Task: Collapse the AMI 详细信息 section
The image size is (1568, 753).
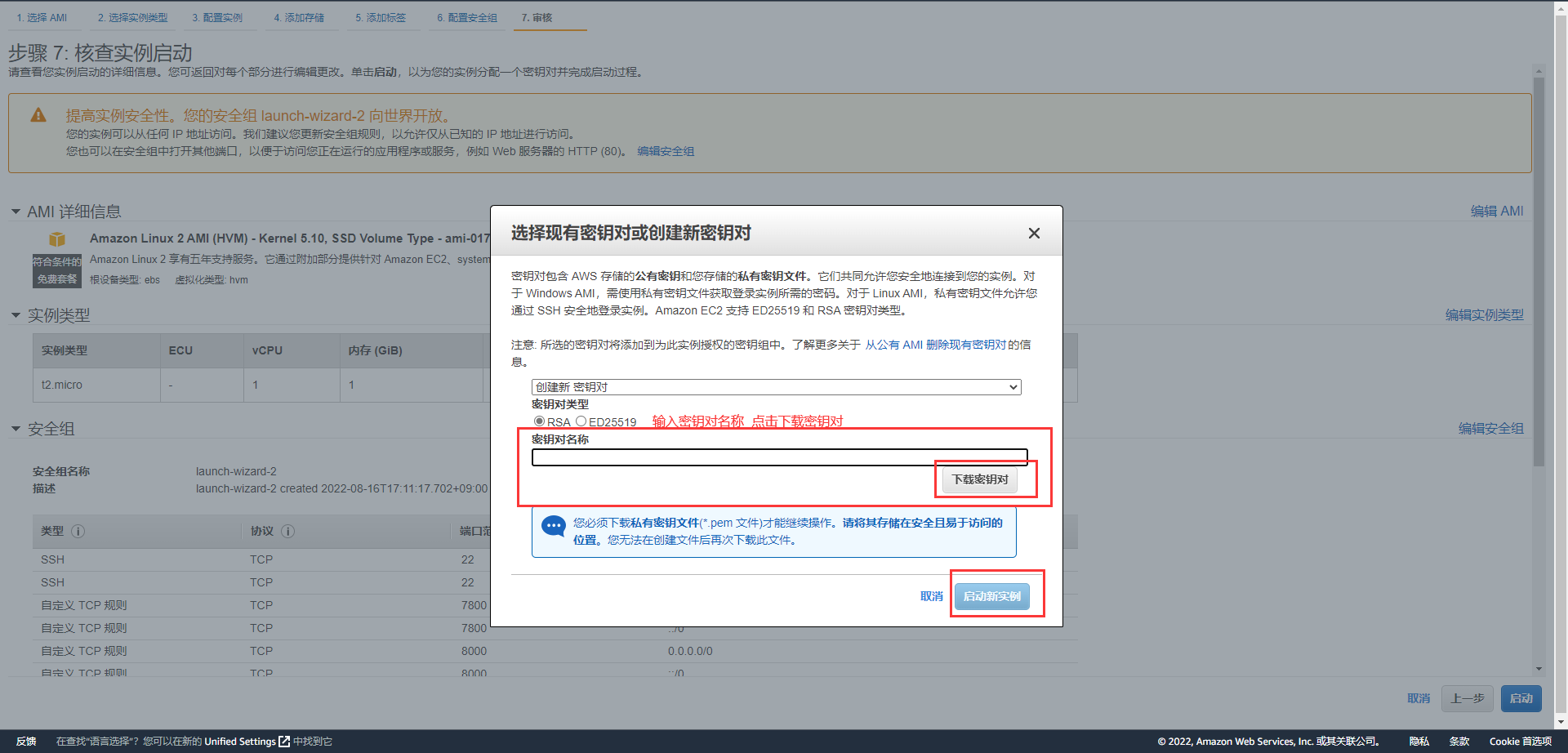Action: [x=16, y=212]
